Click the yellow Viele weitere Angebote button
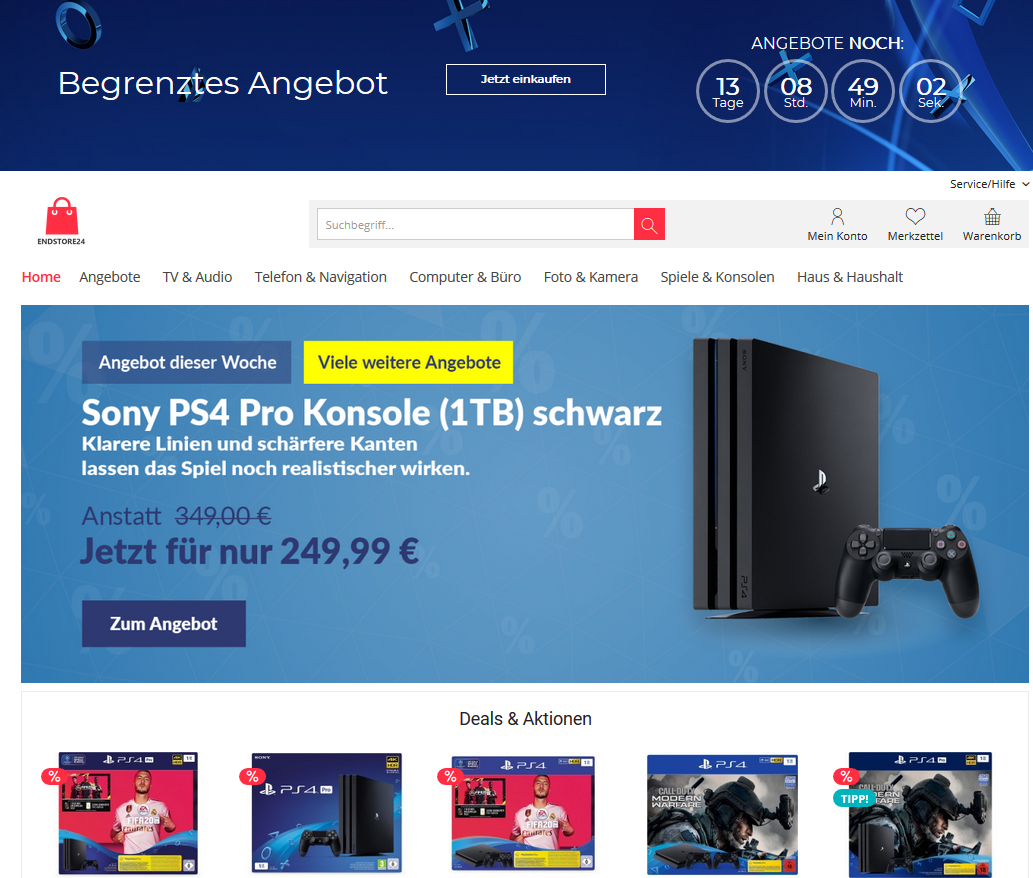The height and width of the screenshot is (878, 1033). tap(408, 362)
